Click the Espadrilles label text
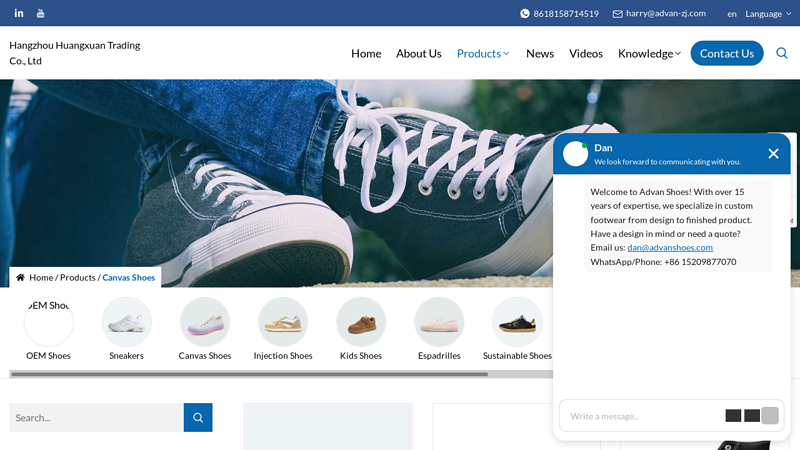 (439, 356)
